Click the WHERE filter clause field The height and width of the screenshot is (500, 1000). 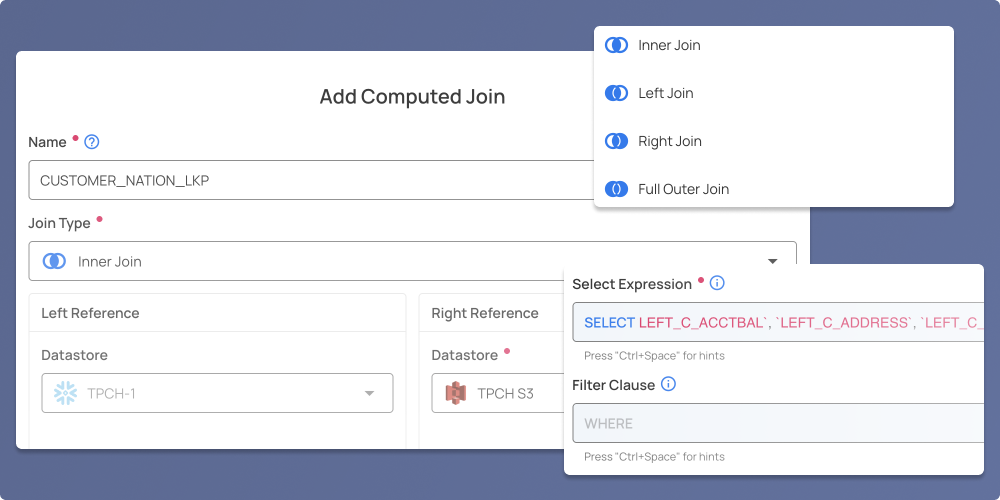click(x=778, y=423)
